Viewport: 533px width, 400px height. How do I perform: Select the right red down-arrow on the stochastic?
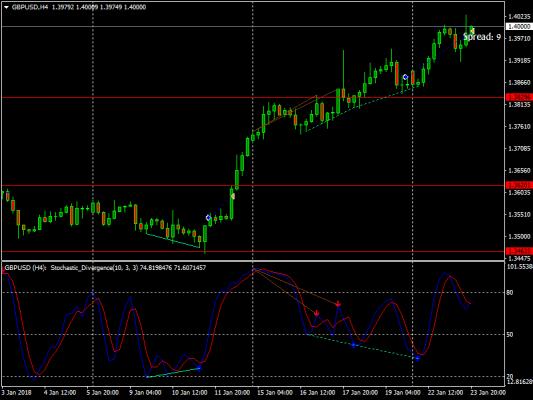click(x=338, y=303)
